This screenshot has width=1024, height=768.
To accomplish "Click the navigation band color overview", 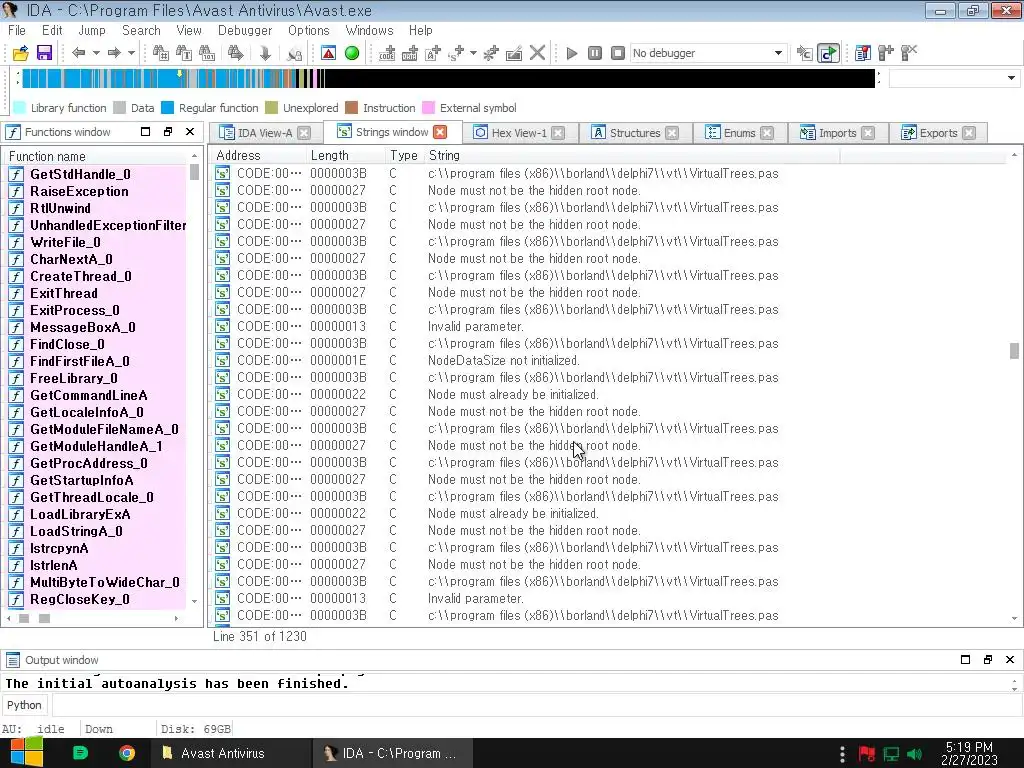I will 448,78.
